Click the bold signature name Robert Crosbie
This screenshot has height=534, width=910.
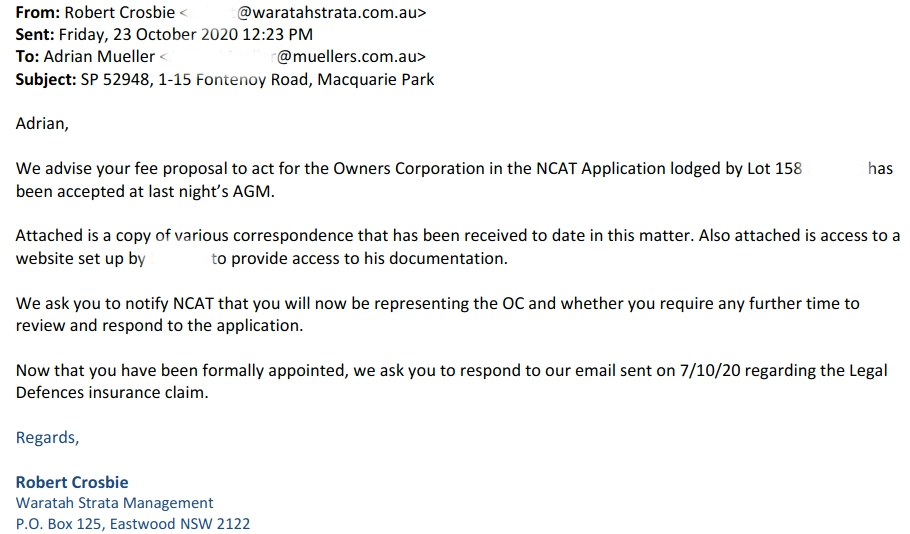pyautogui.click(x=72, y=482)
